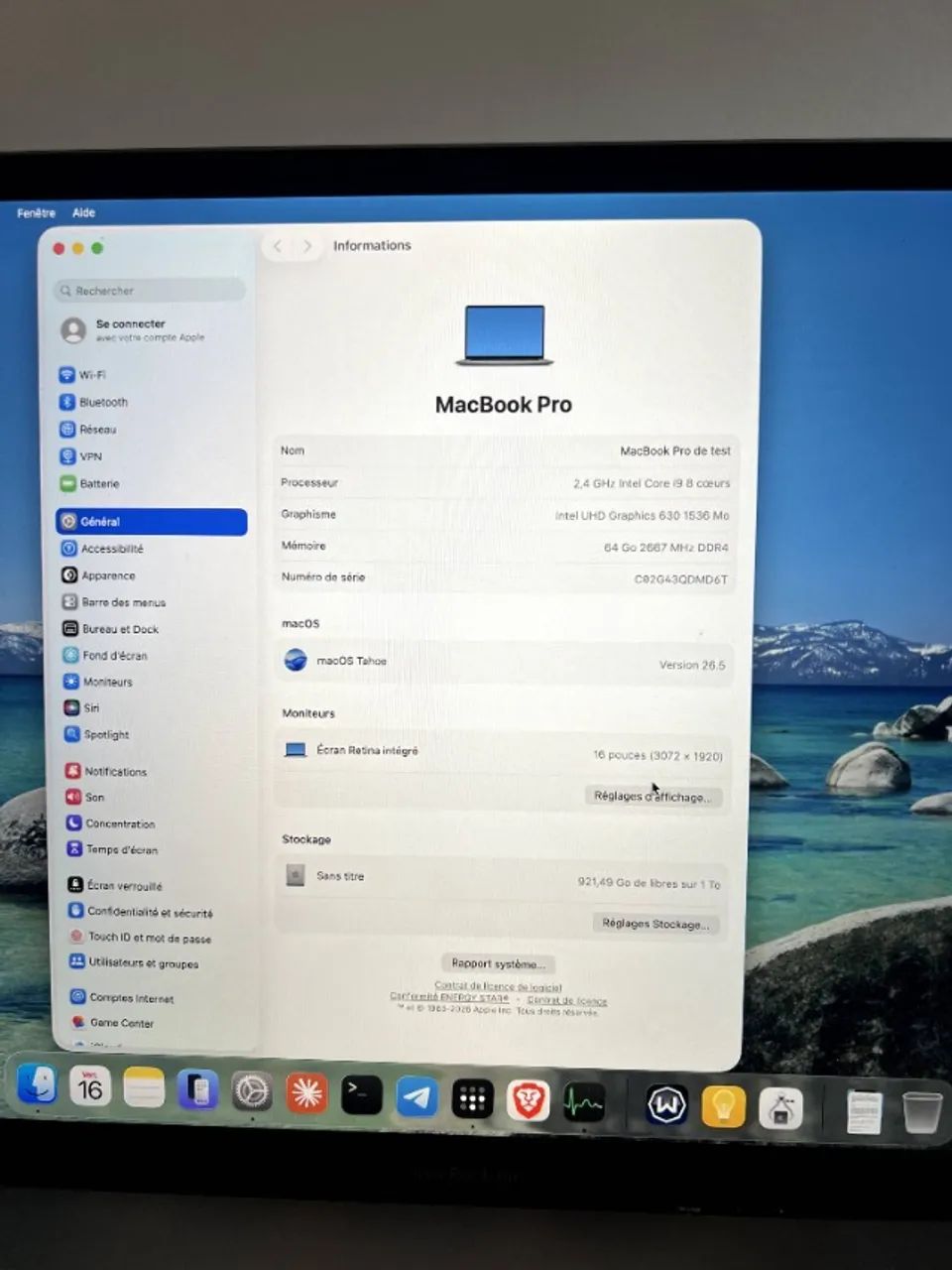The height and width of the screenshot is (1270, 952).
Task: Click System Settings gear in Dock
Action: (x=252, y=1092)
